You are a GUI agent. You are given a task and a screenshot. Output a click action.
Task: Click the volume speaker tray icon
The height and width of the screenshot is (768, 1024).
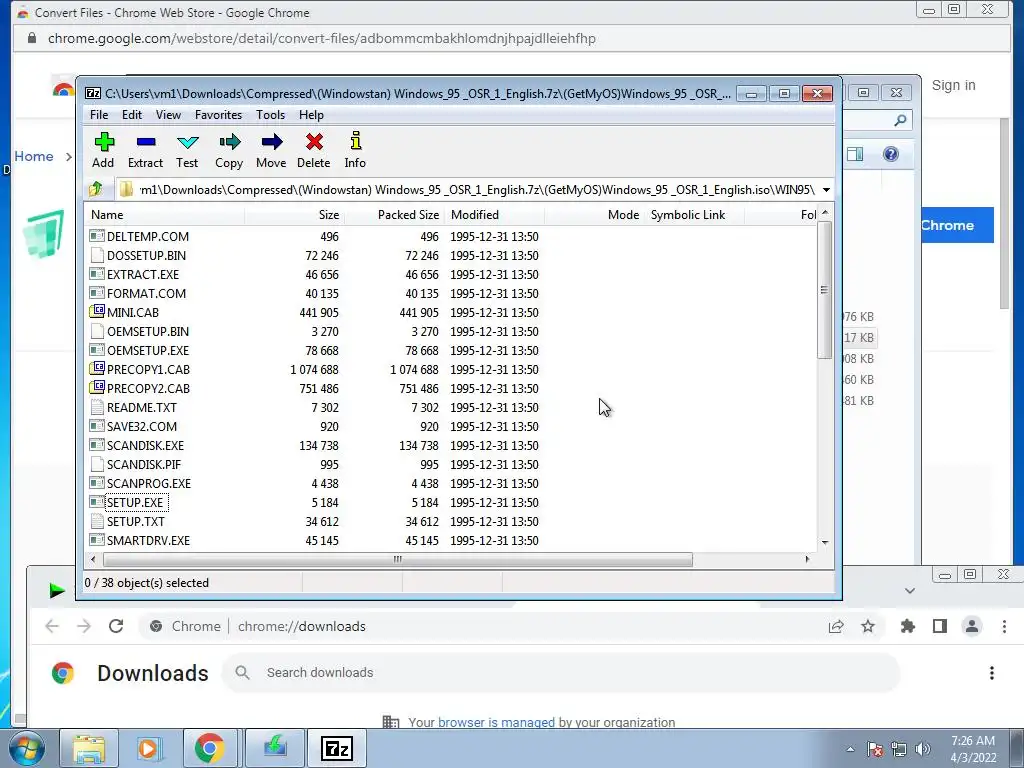pyautogui.click(x=923, y=749)
